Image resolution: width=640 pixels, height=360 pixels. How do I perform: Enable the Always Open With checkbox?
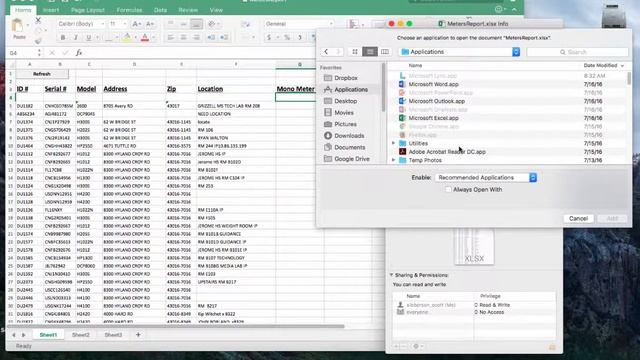[448, 189]
